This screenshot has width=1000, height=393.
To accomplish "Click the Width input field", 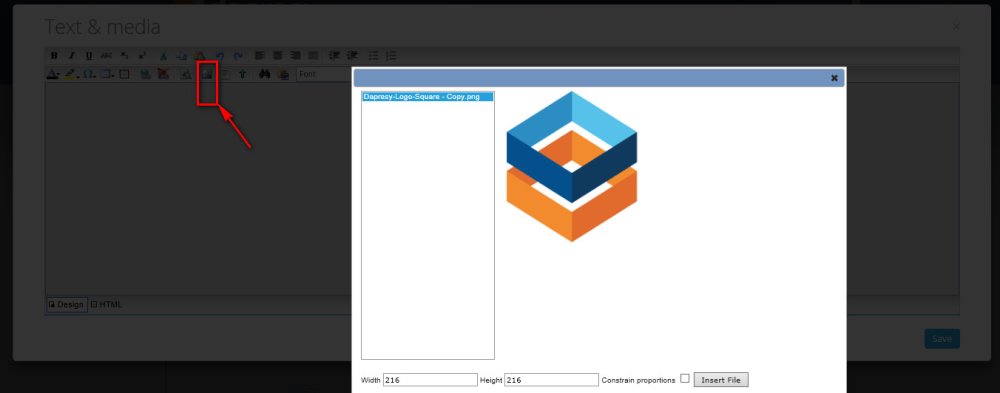I will click(430, 380).
